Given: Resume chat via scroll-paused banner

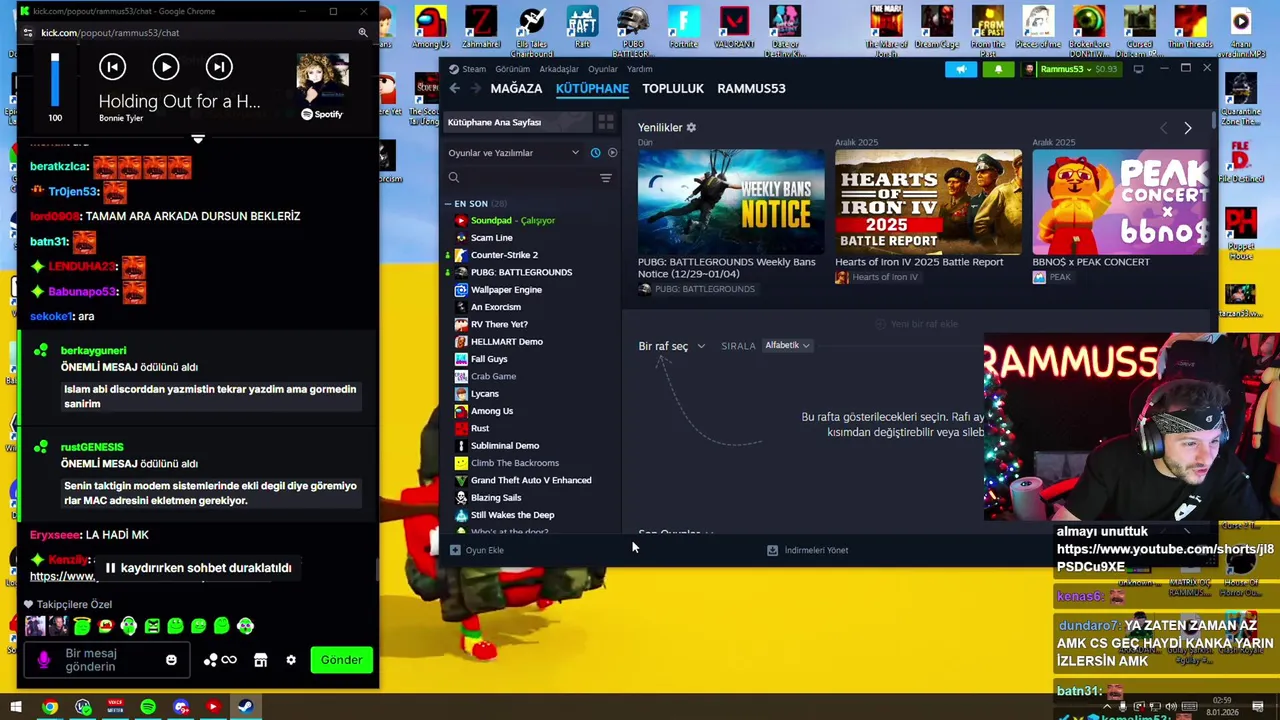Looking at the screenshot, I should [198, 568].
